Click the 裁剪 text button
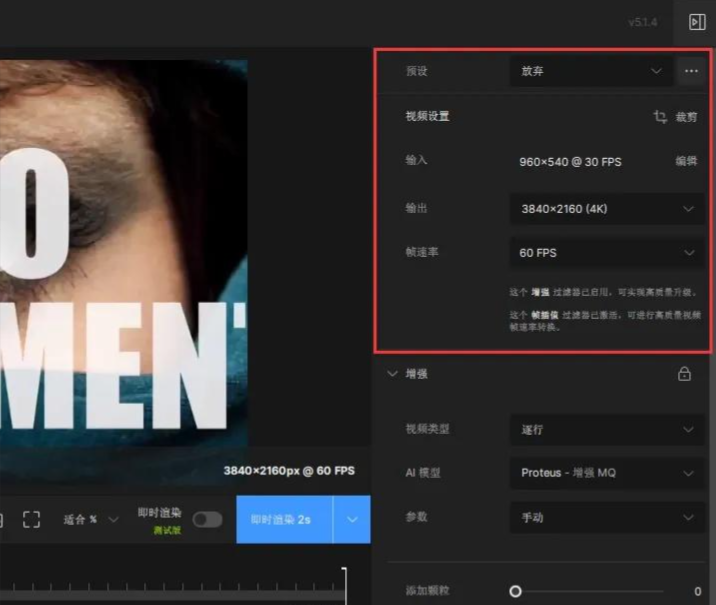716x605 pixels. point(686,117)
